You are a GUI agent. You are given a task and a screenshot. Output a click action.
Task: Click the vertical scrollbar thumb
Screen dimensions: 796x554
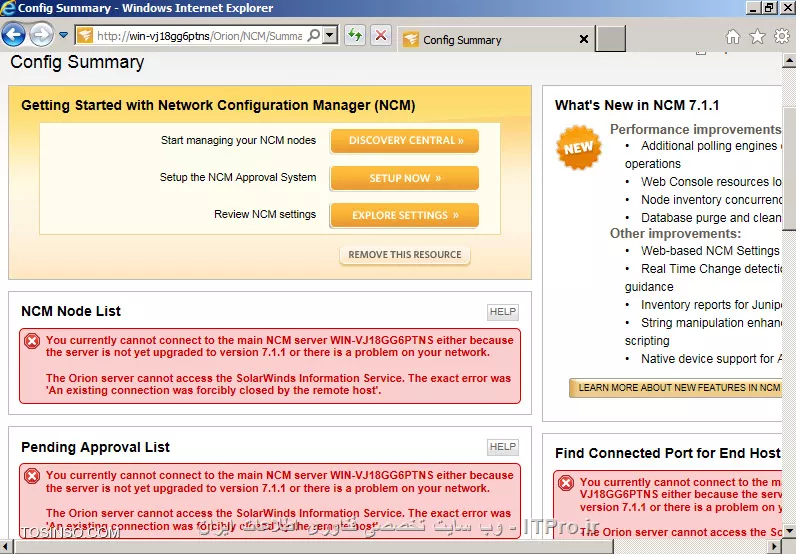[x=789, y=168]
